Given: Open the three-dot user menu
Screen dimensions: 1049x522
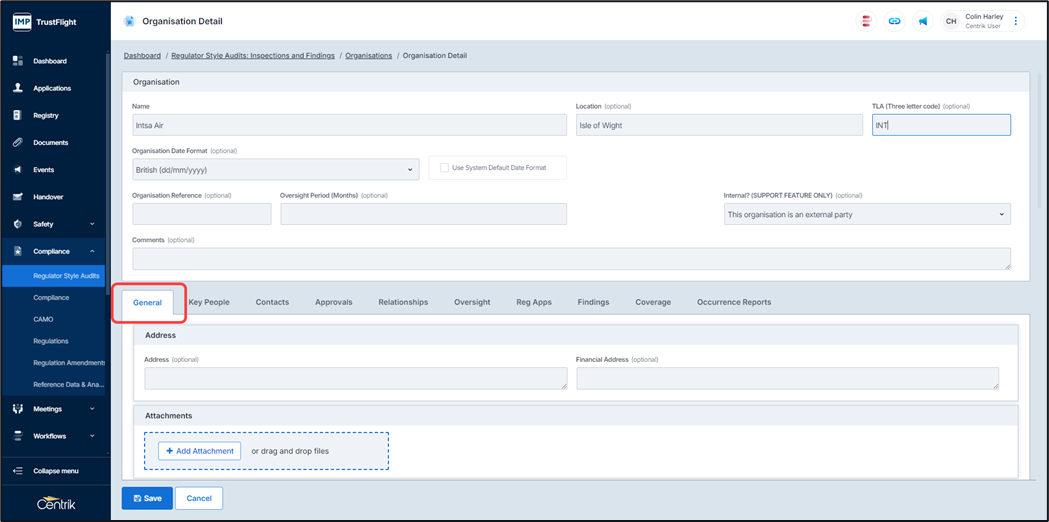Looking at the screenshot, I should pos(1016,21).
